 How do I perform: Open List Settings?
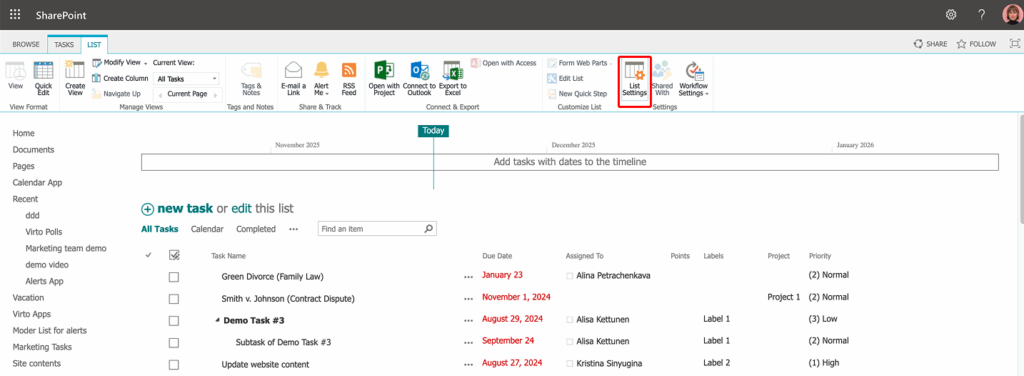click(x=635, y=80)
